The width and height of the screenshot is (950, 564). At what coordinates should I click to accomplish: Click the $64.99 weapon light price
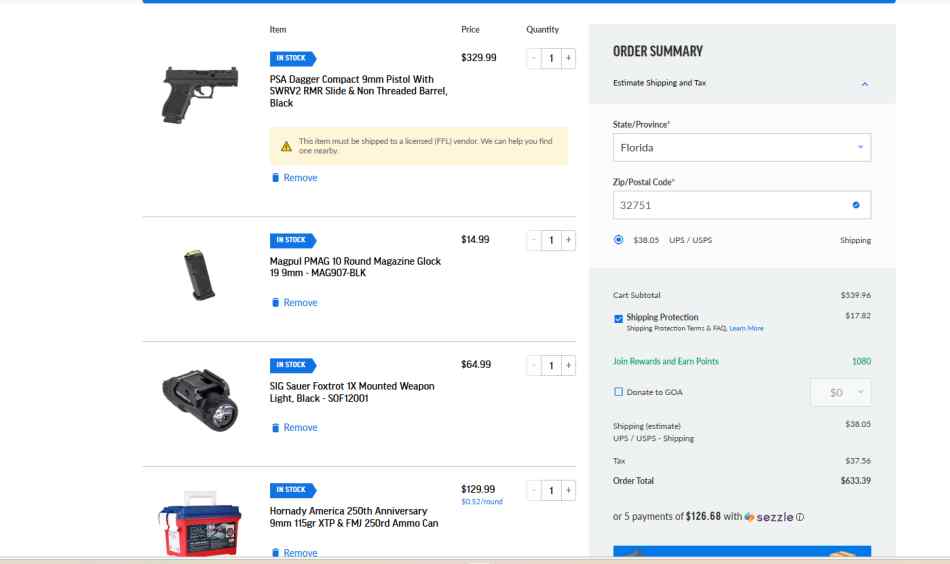(x=476, y=364)
